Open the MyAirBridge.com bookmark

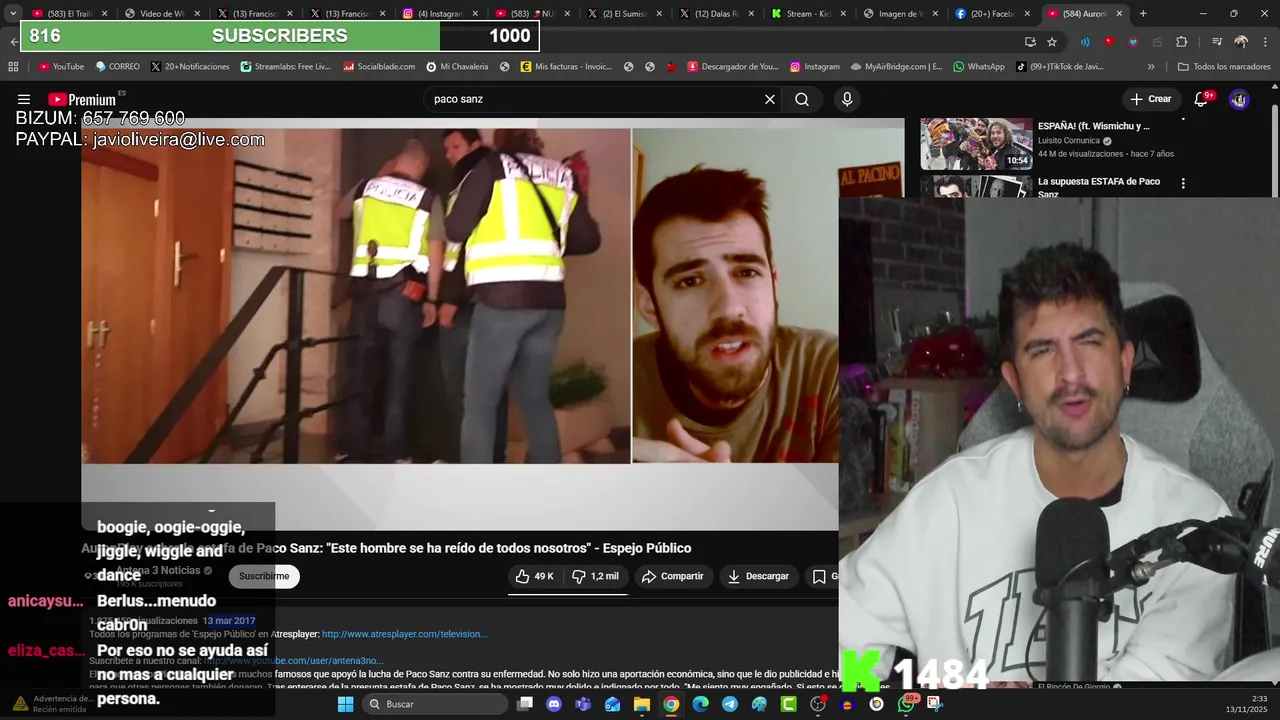pos(896,67)
